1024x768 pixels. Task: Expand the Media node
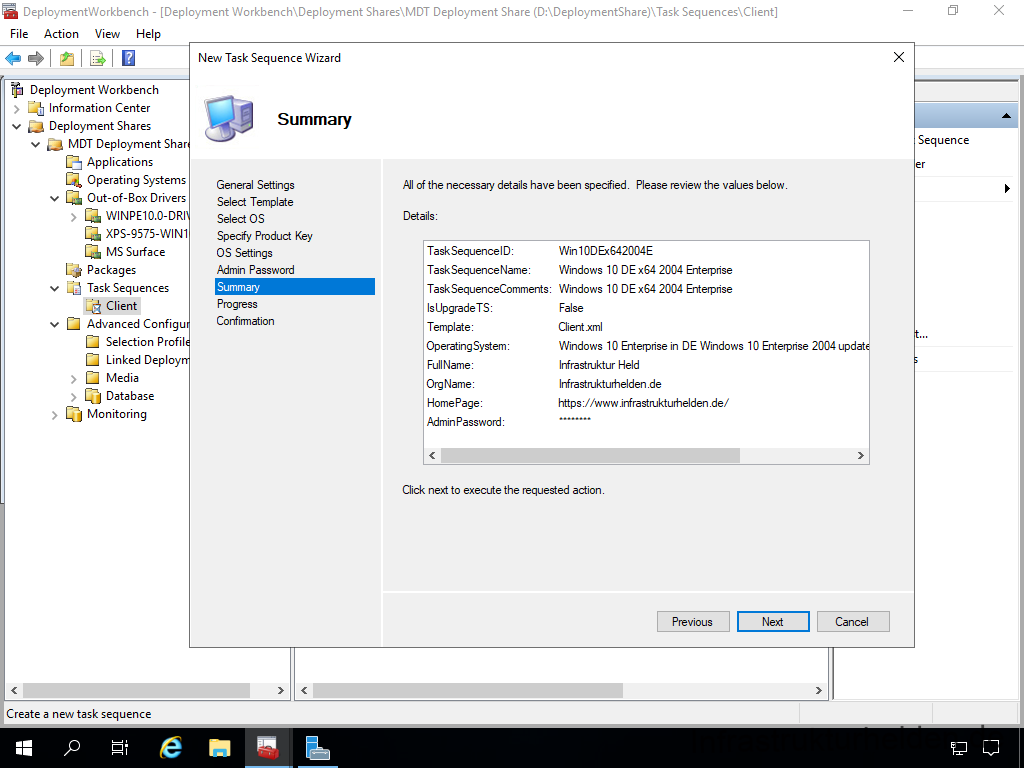(x=74, y=379)
